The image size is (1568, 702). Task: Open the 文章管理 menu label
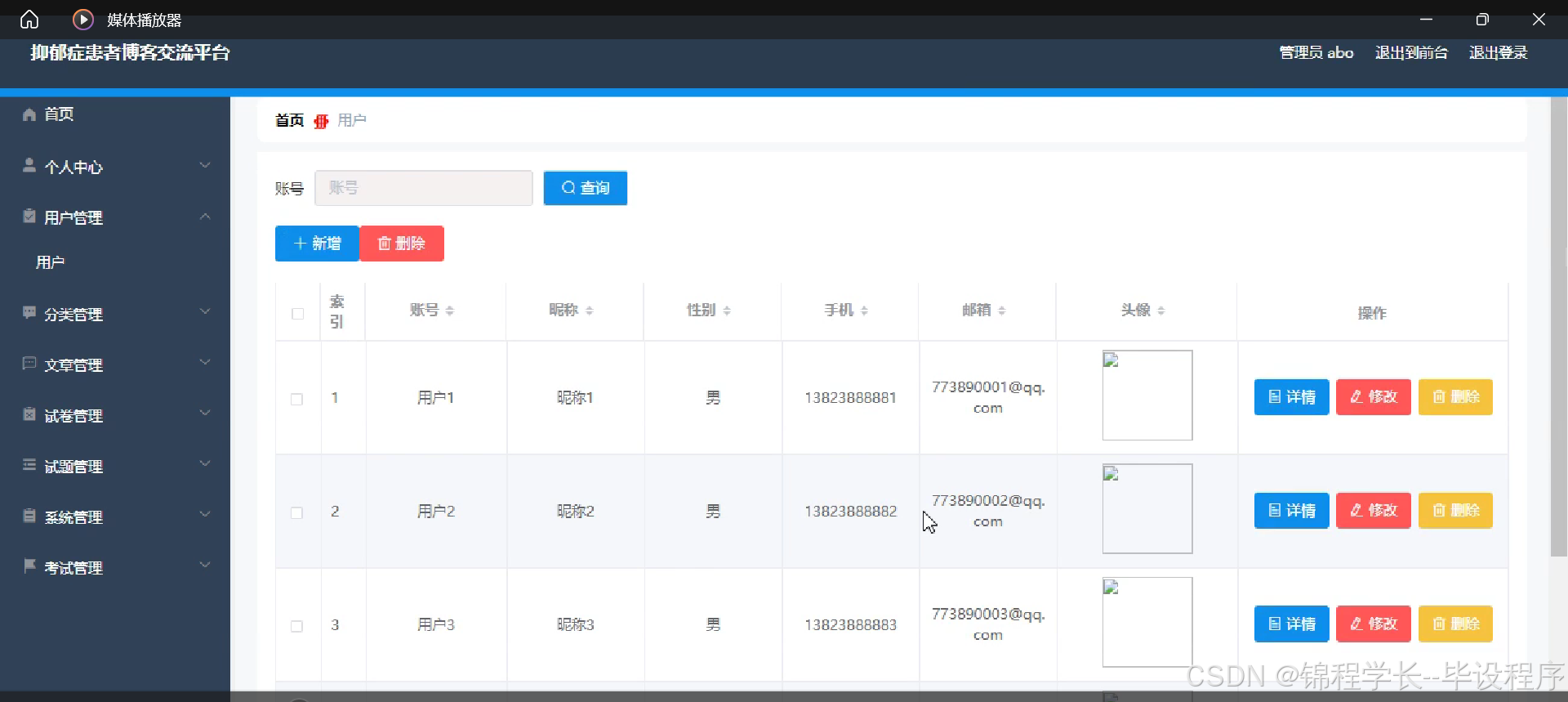[x=73, y=365]
